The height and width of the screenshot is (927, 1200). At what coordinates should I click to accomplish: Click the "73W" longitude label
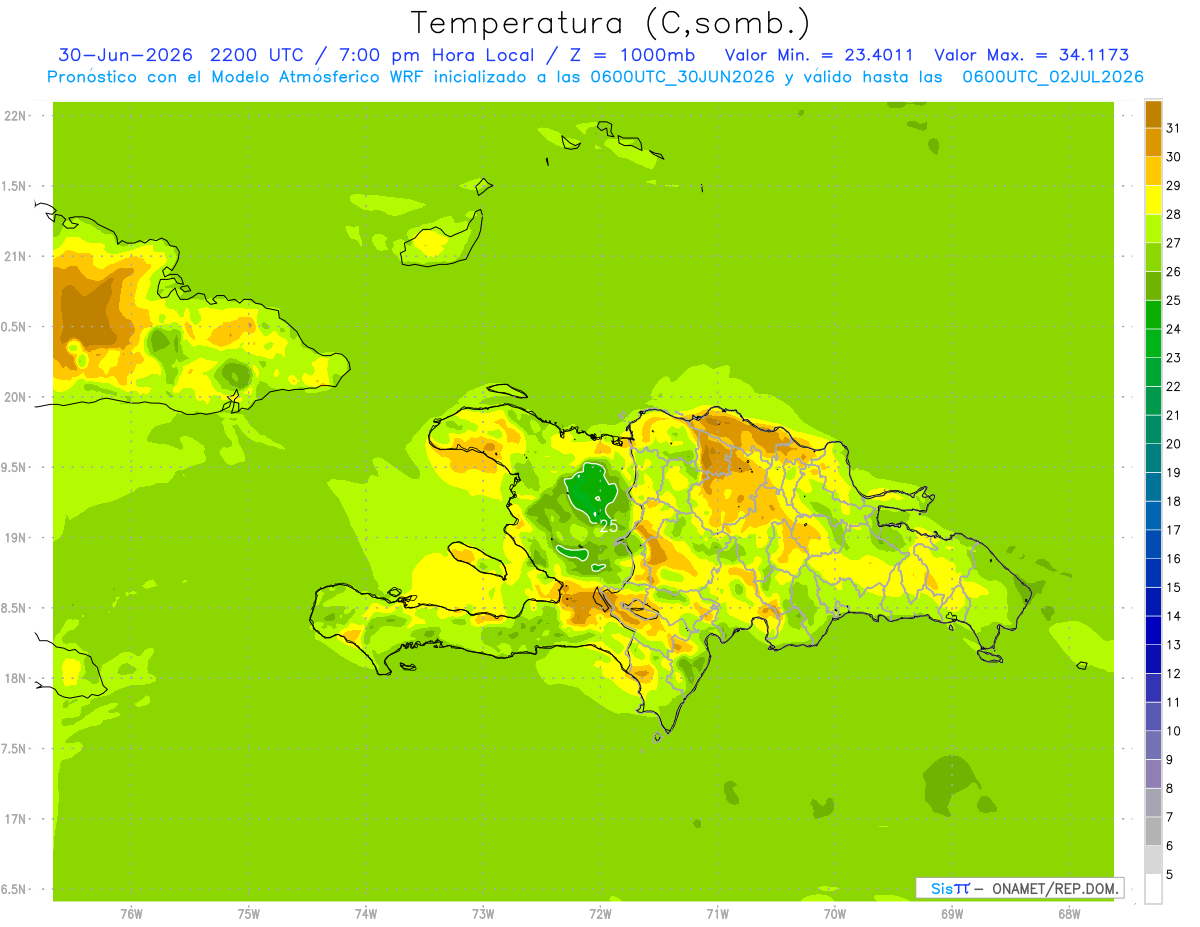click(x=483, y=914)
